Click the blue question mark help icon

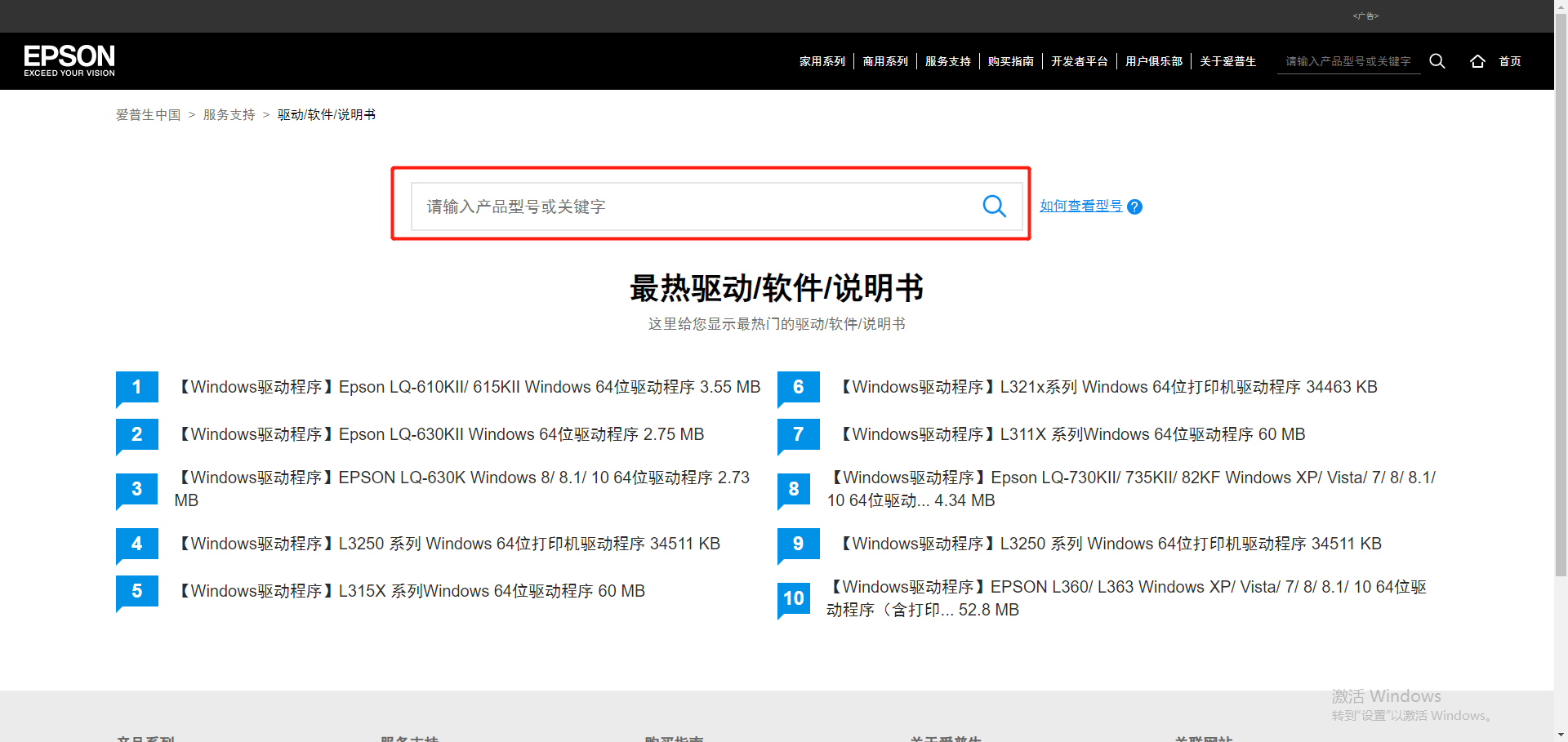pos(1134,207)
